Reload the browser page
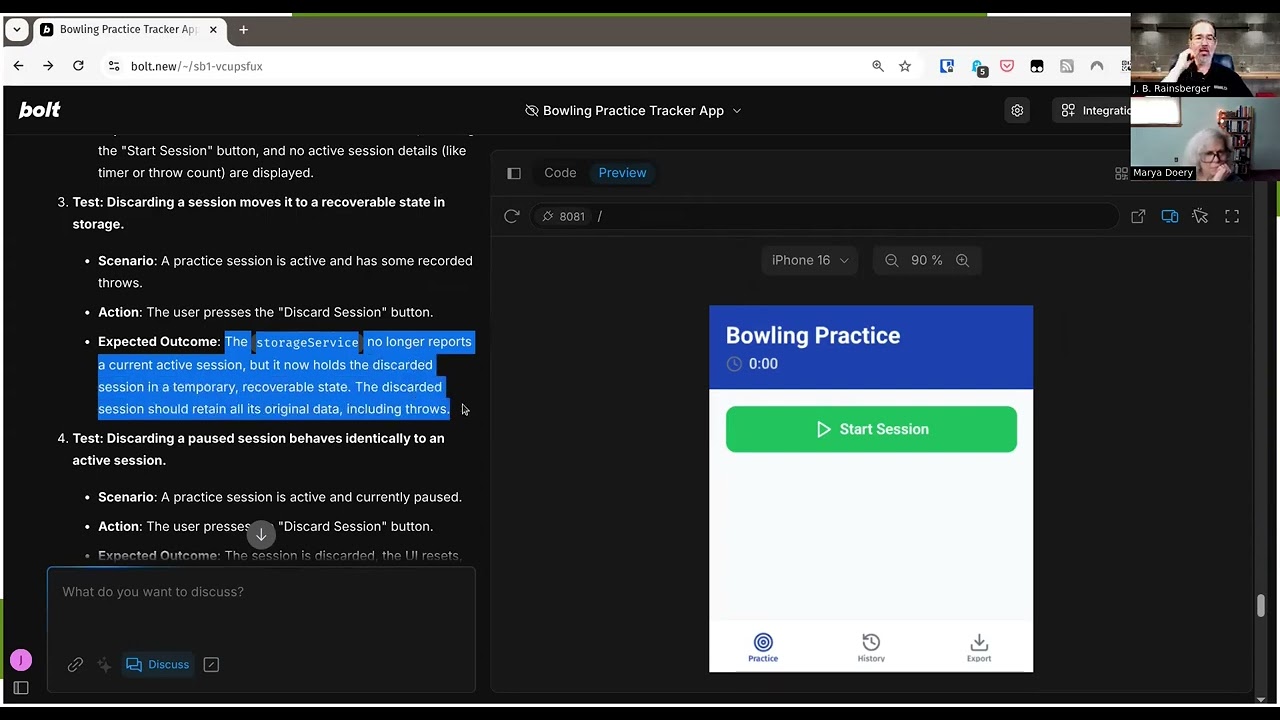Image resolution: width=1280 pixels, height=720 pixels. click(78, 66)
